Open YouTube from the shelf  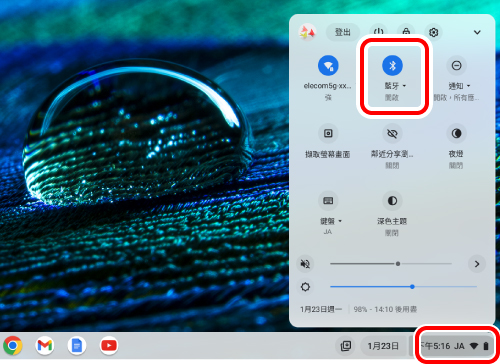click(109, 345)
